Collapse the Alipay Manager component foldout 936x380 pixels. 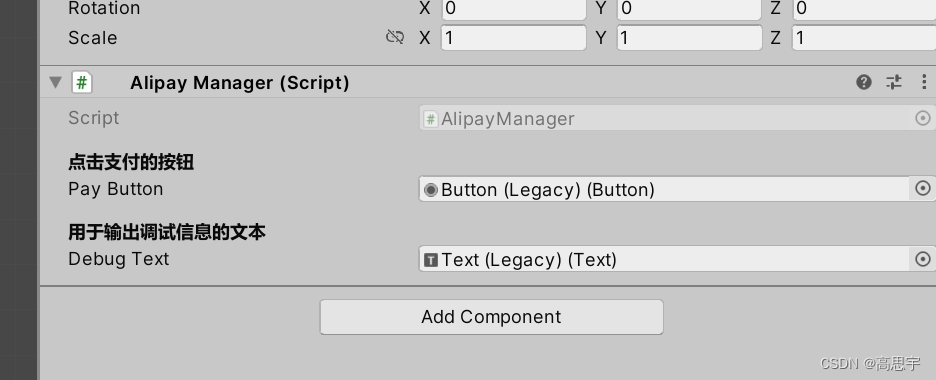click(x=56, y=82)
